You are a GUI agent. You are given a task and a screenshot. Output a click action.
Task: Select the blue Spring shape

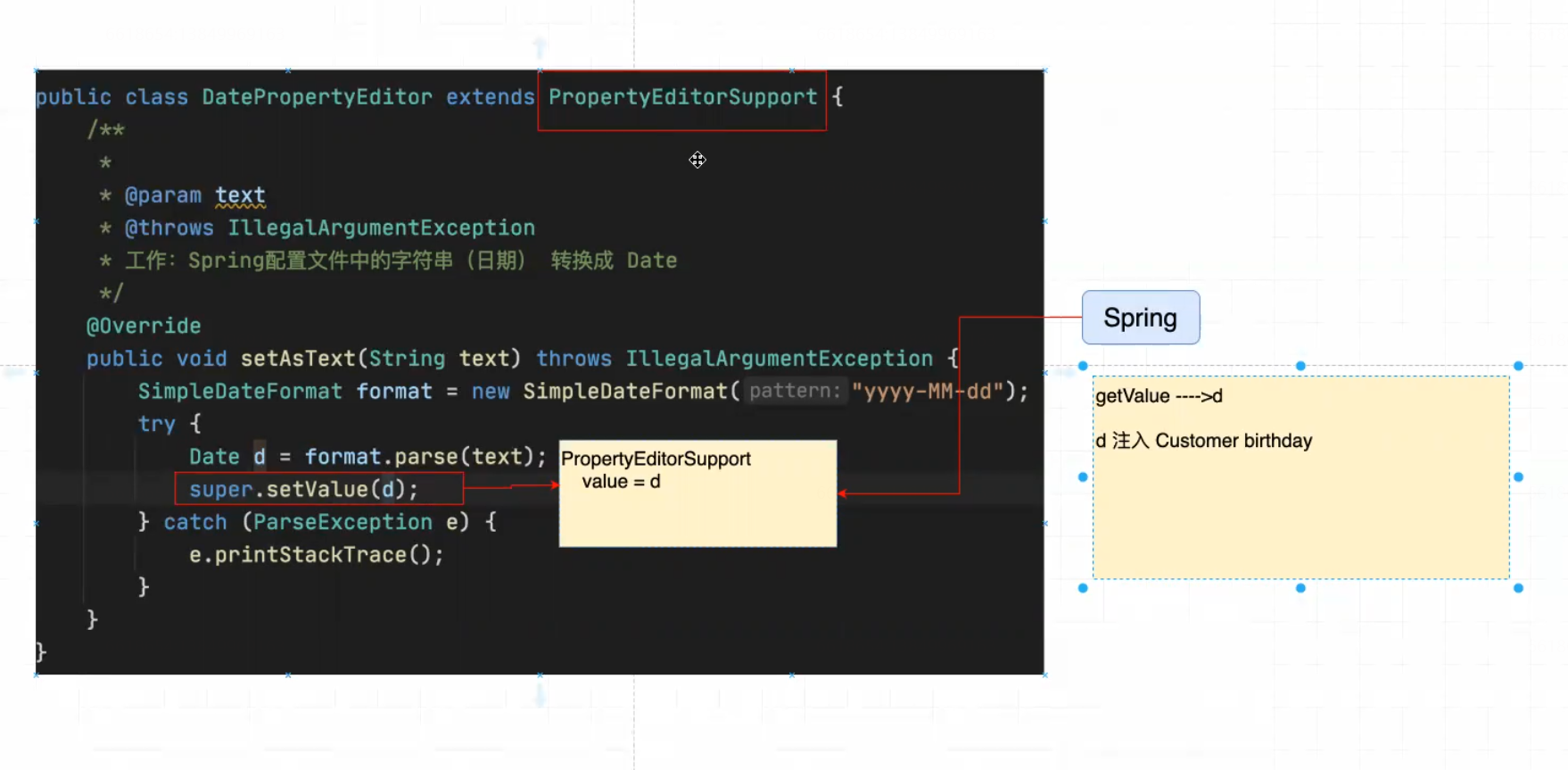coord(1141,318)
